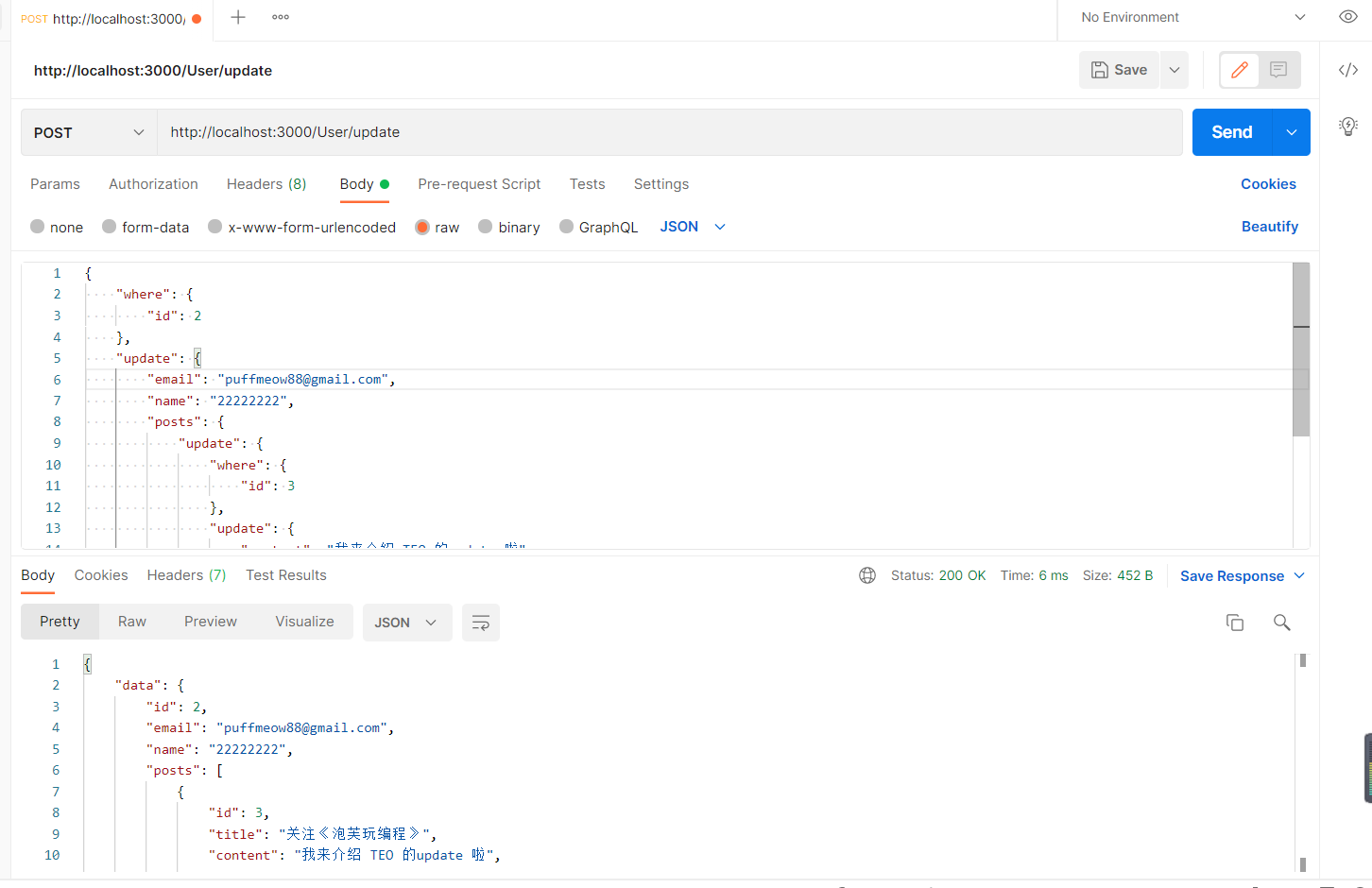Click the Time: 6 ms value
Image resolution: width=1372 pixels, height=888 pixels.
[1035, 575]
